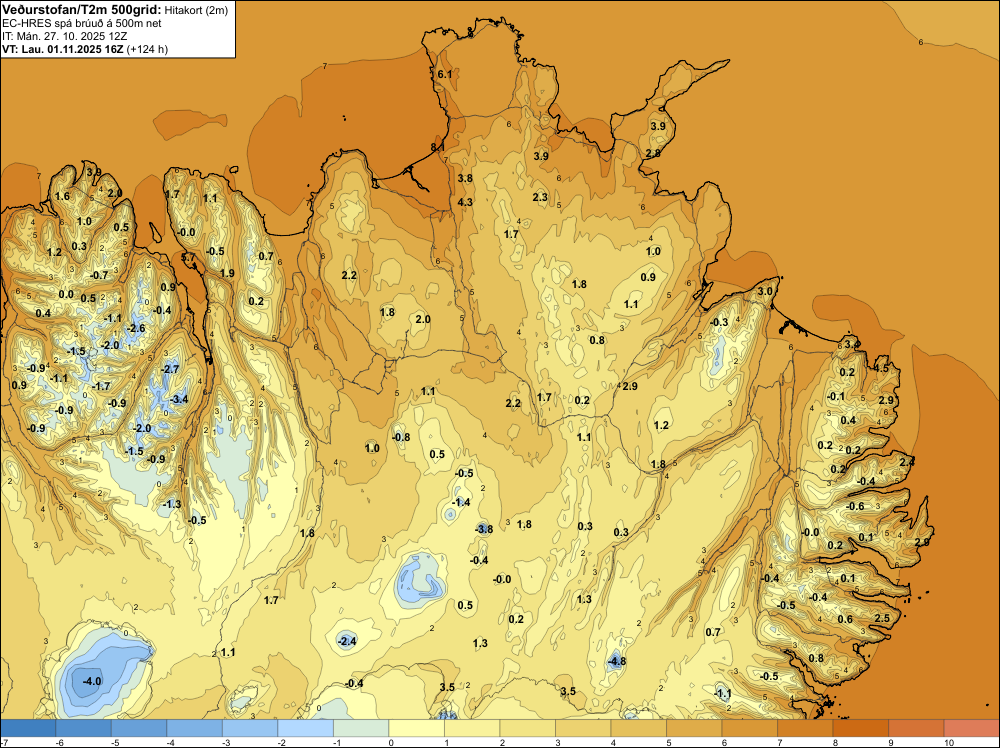The image size is (1000, 748).
Task: Select the pale yellow swatch between 0 and 1
Action: point(416,728)
